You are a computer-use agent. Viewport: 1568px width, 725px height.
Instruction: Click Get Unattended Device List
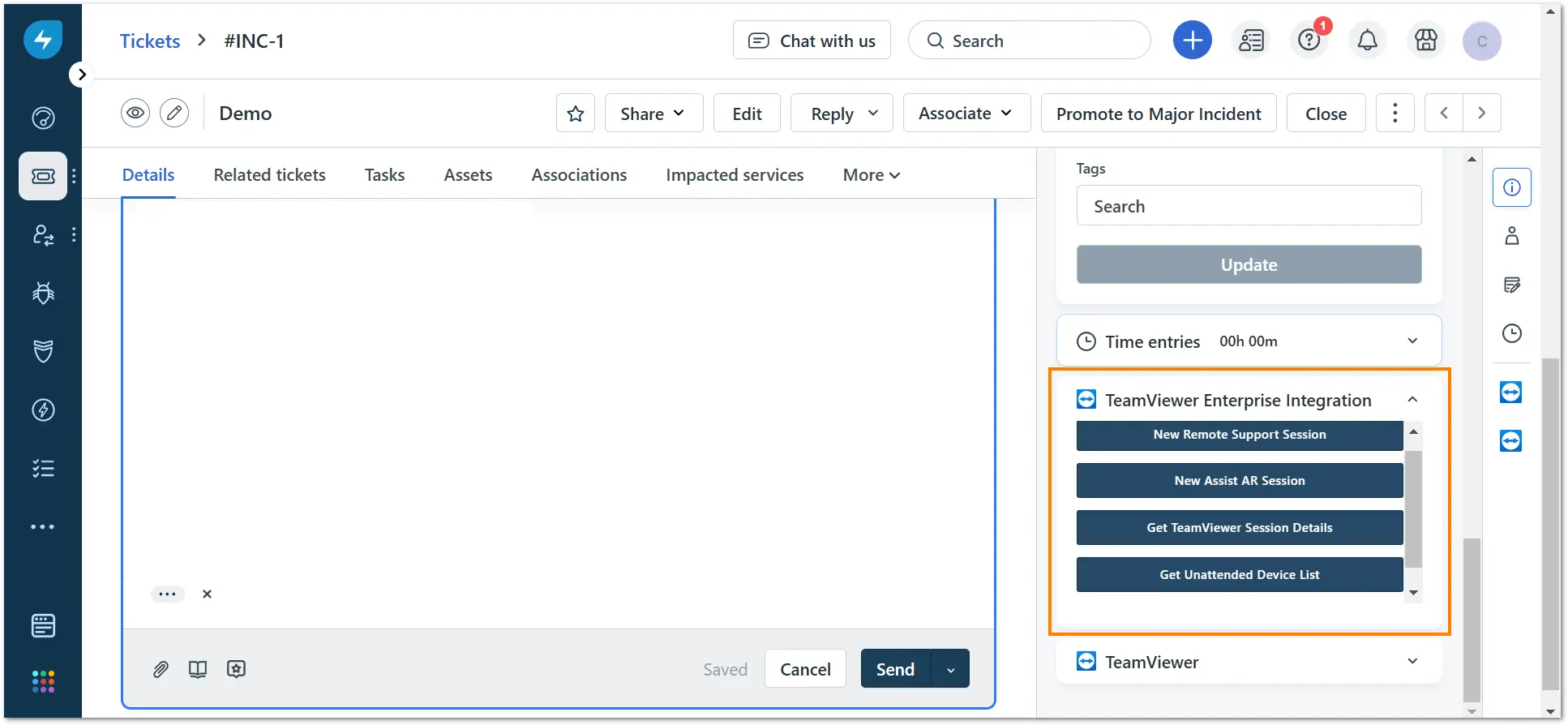tap(1240, 575)
